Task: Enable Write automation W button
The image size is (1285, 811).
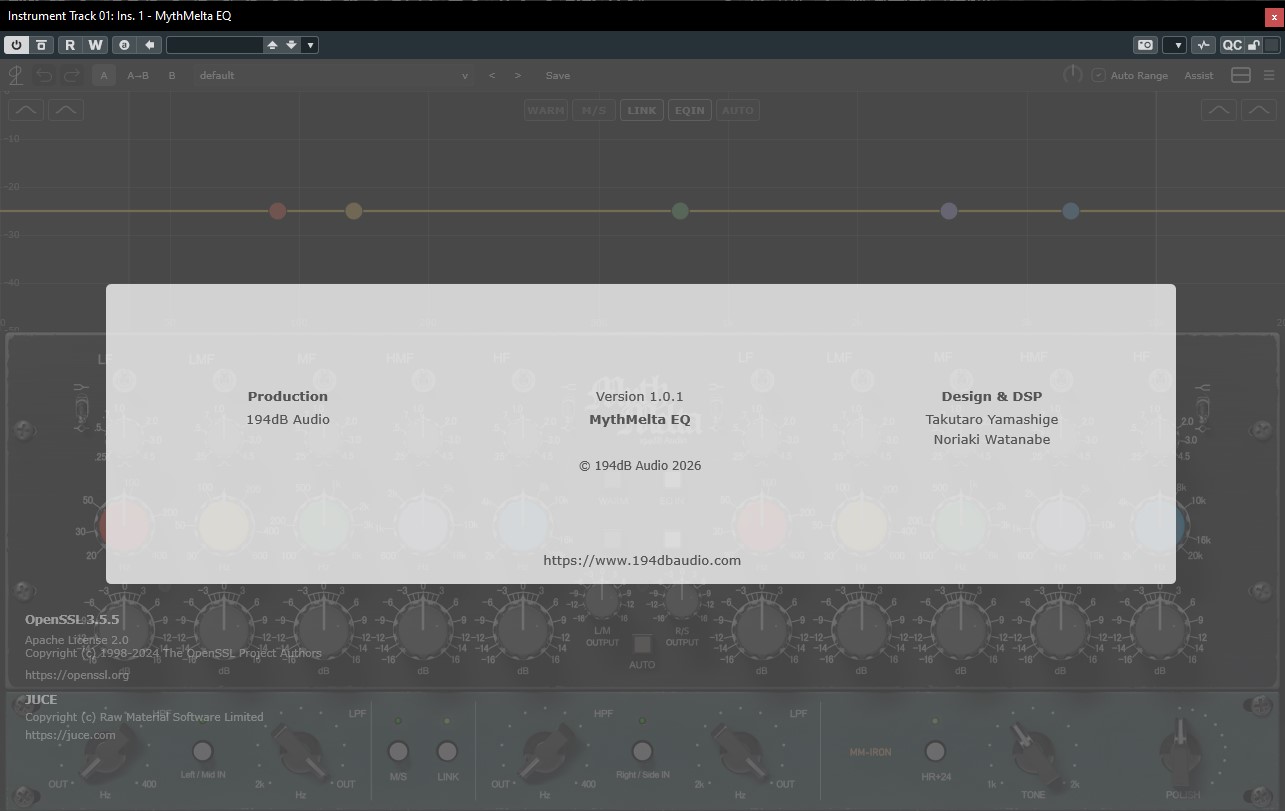Action: [x=95, y=45]
